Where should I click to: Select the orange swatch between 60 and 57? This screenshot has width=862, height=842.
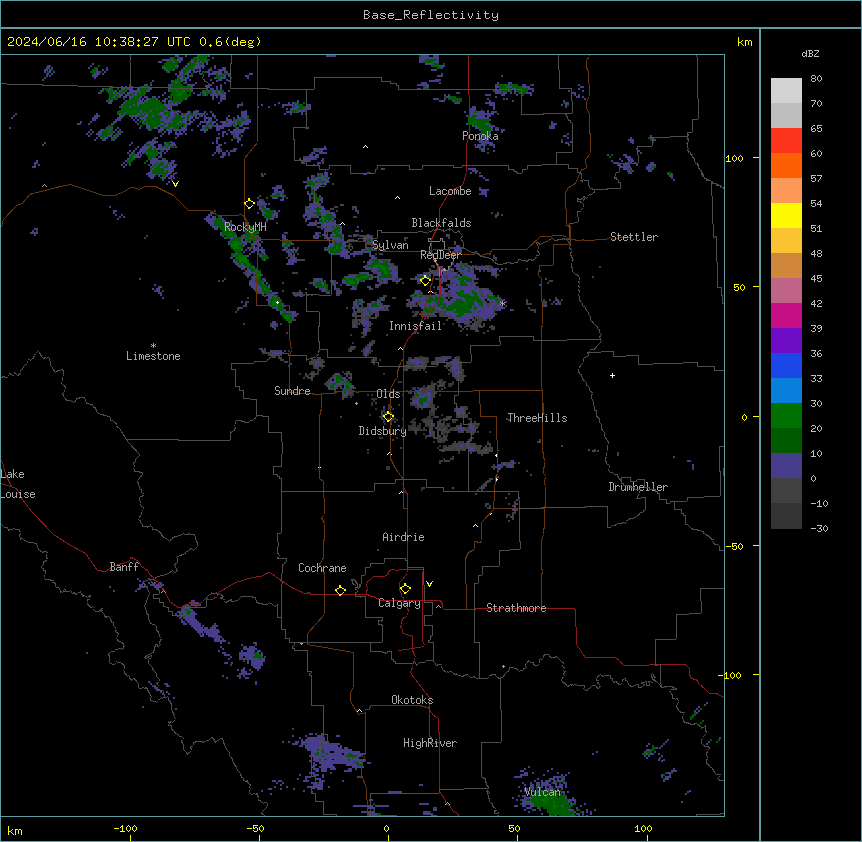tap(786, 165)
